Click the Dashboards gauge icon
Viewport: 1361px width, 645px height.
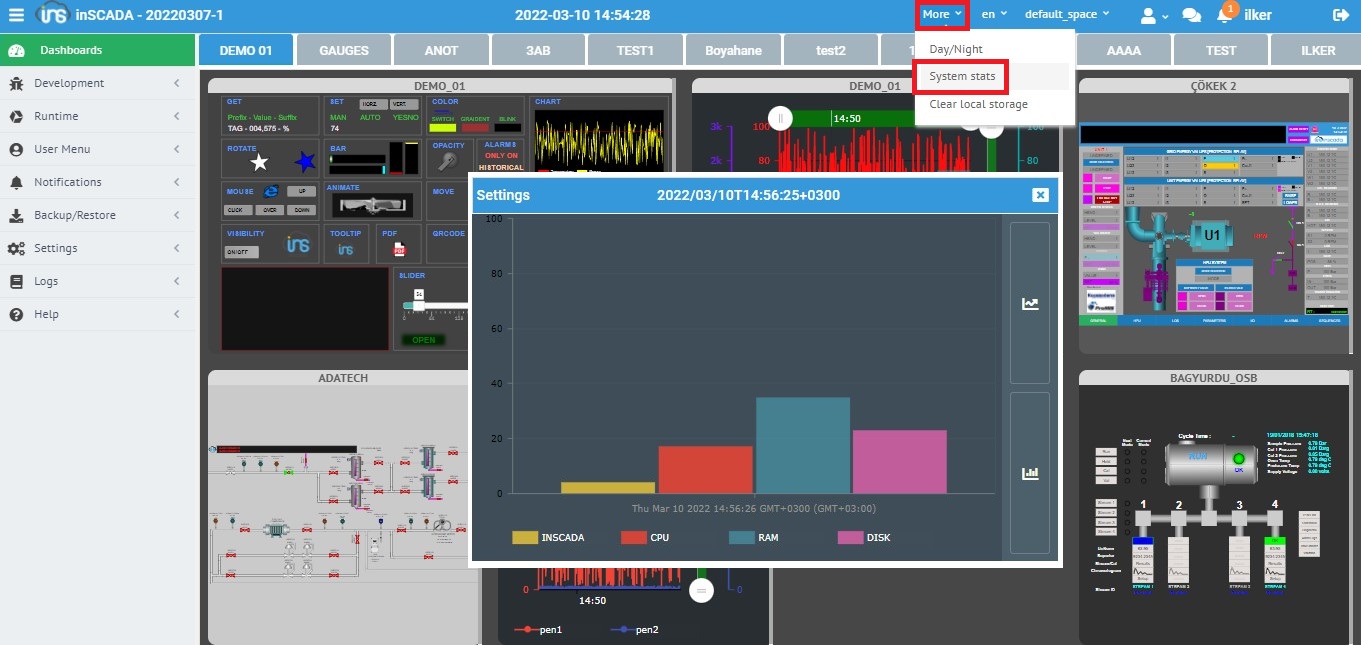tap(16, 50)
